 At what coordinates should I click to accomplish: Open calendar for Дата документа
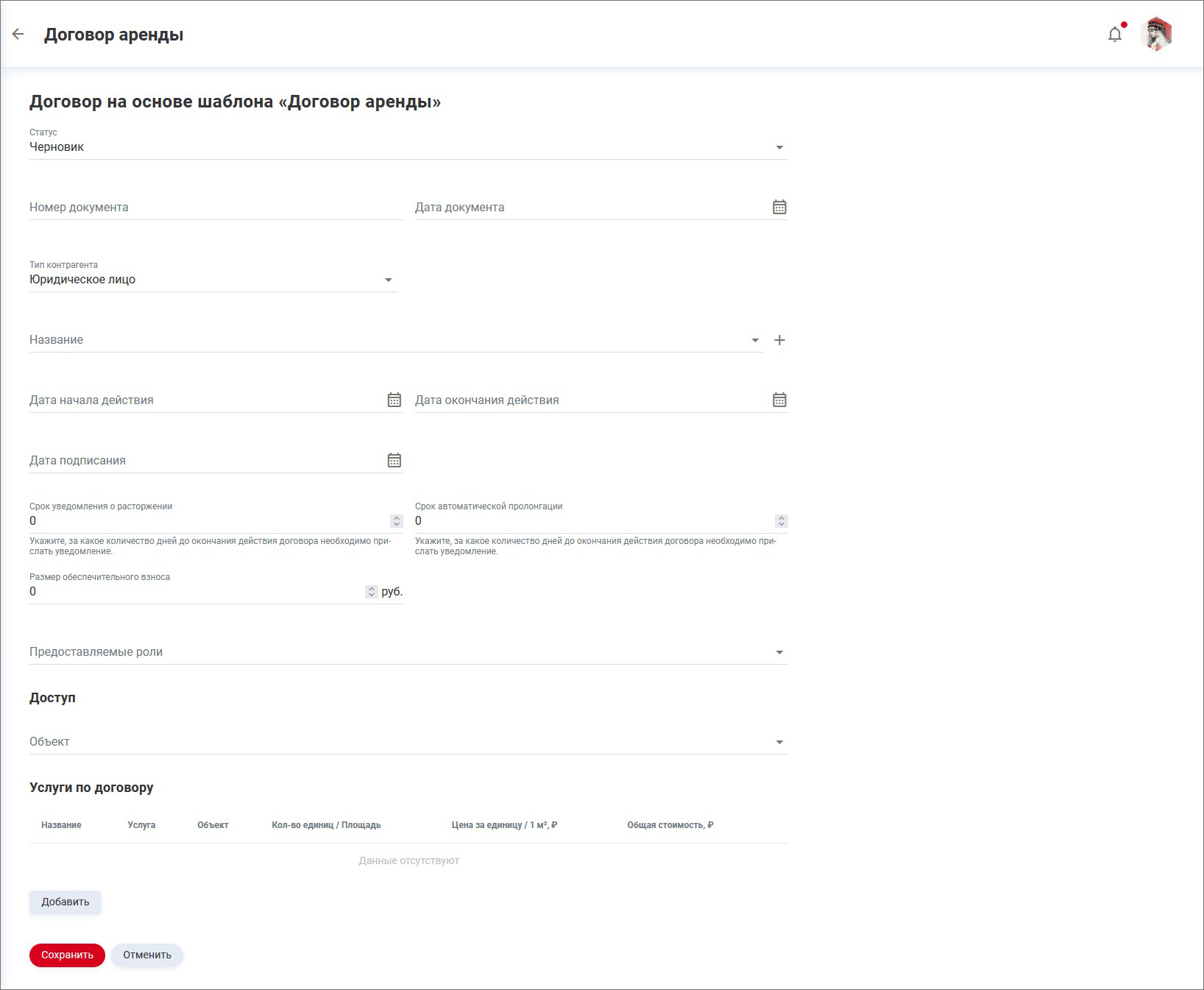coord(779,208)
